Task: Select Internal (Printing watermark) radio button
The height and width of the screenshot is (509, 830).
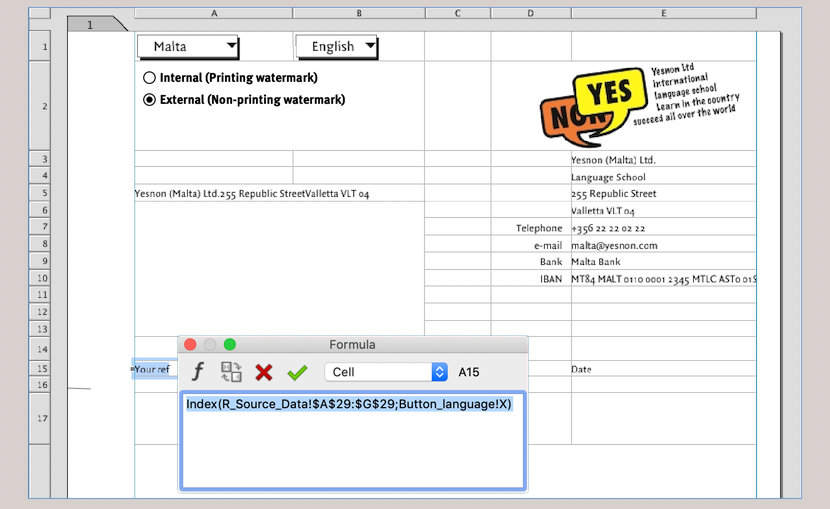Action: (x=150, y=78)
